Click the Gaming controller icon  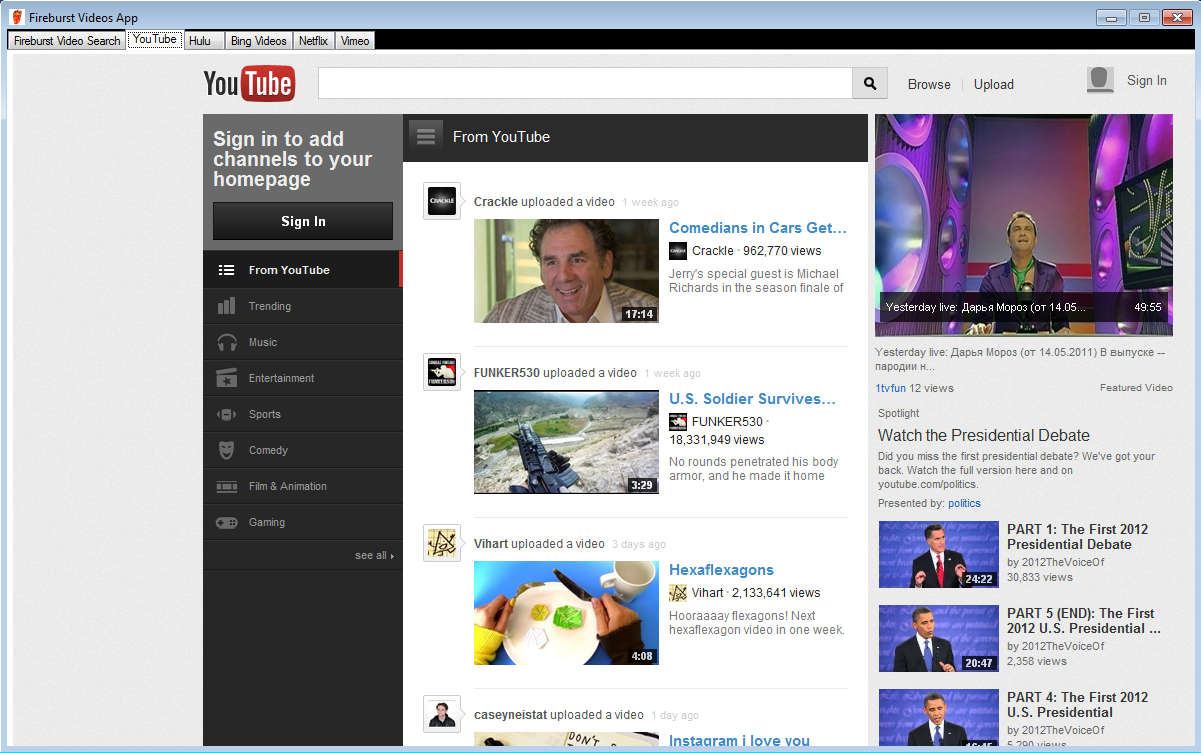point(227,522)
